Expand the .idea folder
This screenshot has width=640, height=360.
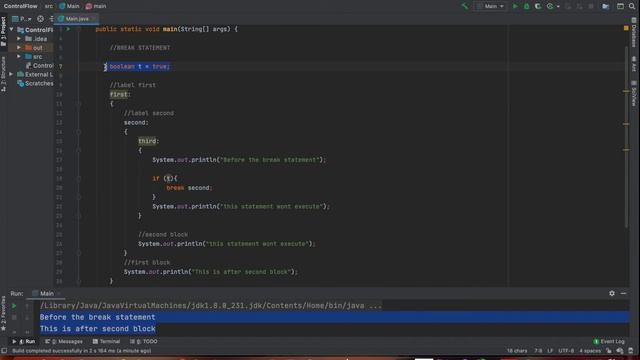tap(18, 39)
